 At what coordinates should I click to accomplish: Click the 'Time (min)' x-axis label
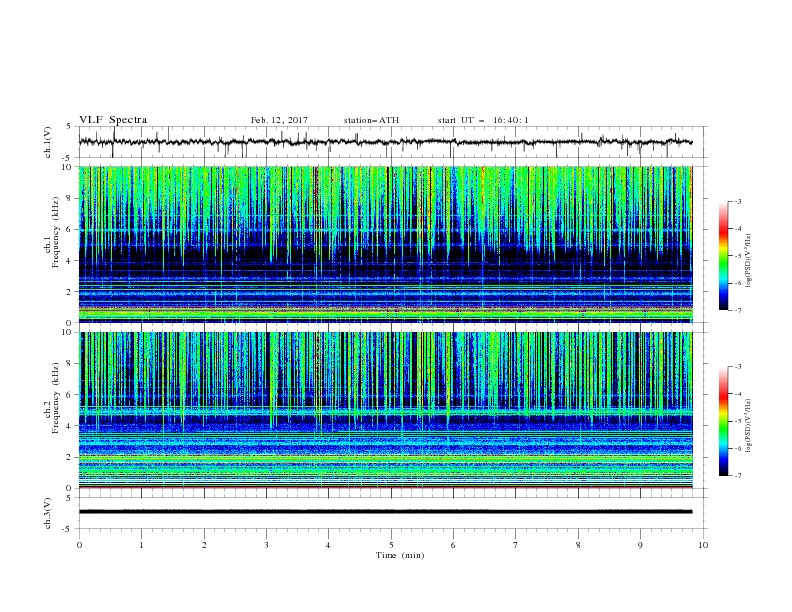(400, 555)
